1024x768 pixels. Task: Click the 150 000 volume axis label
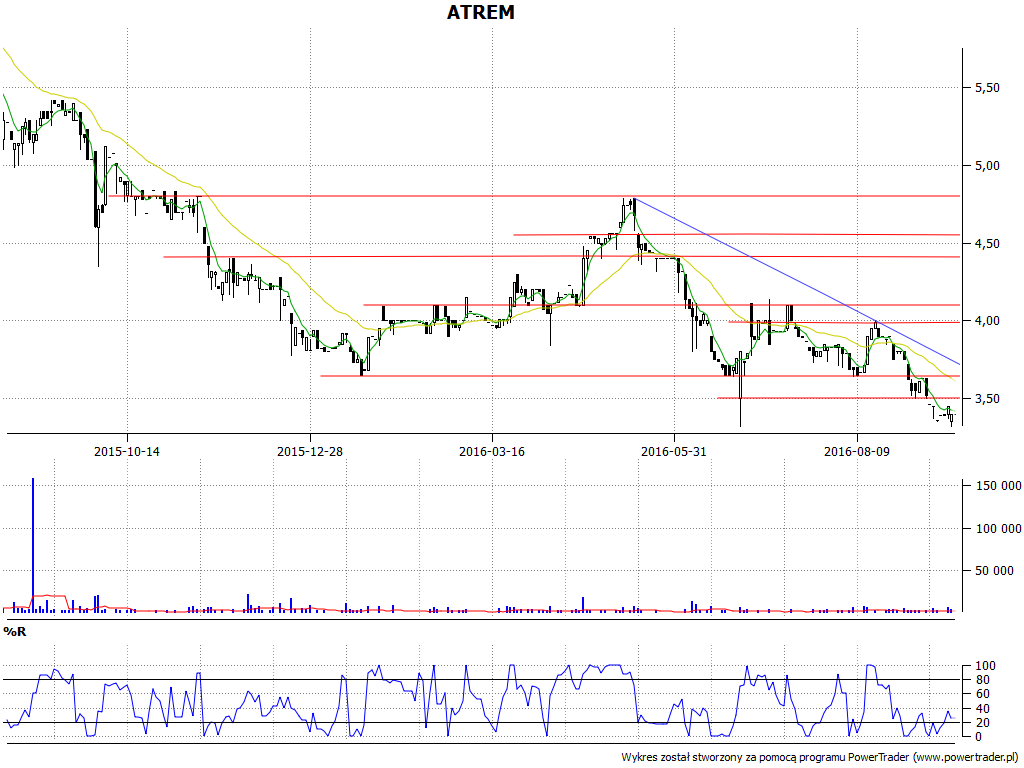[999, 485]
